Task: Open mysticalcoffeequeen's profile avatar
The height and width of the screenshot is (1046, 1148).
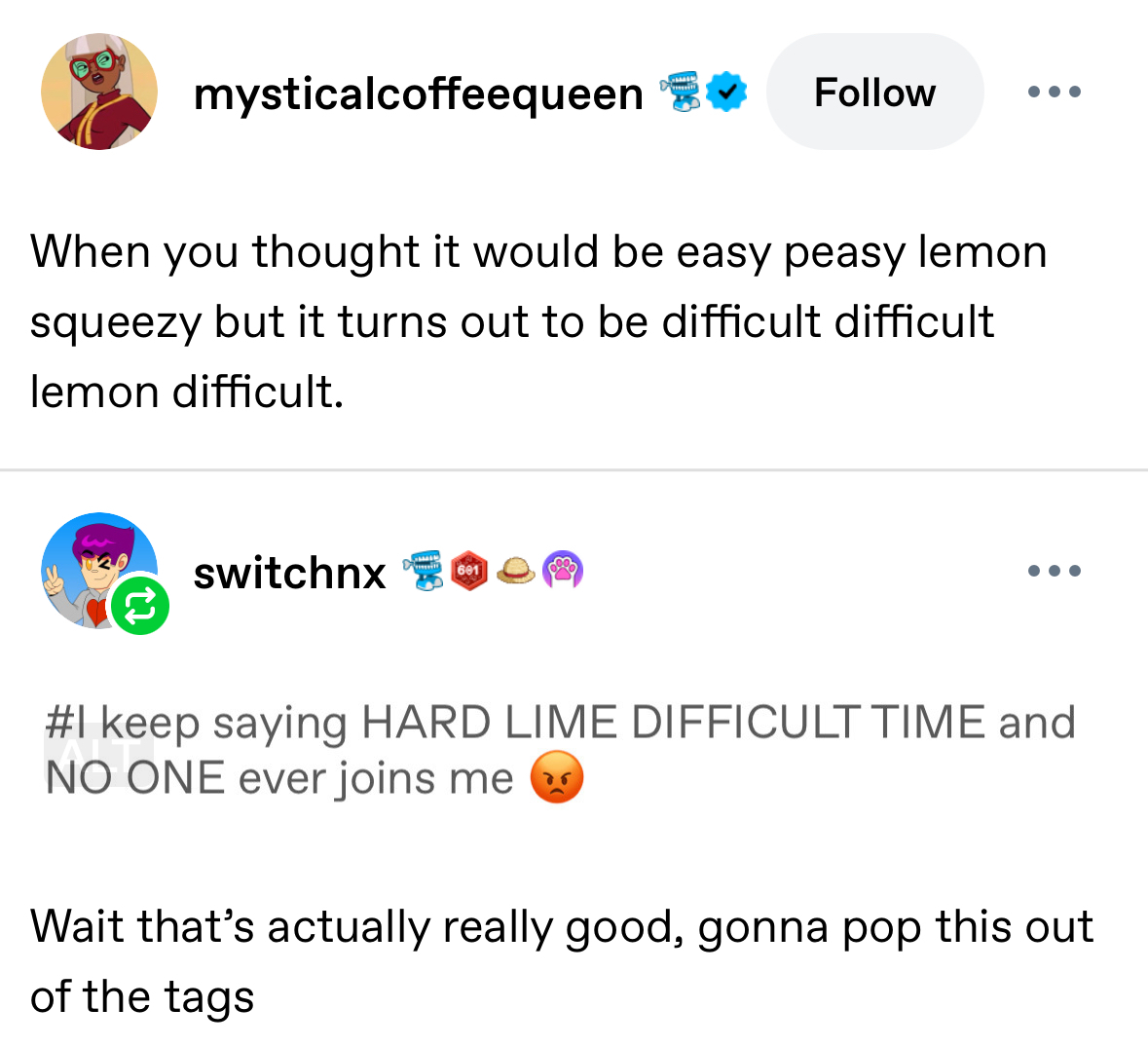Action: tap(98, 92)
